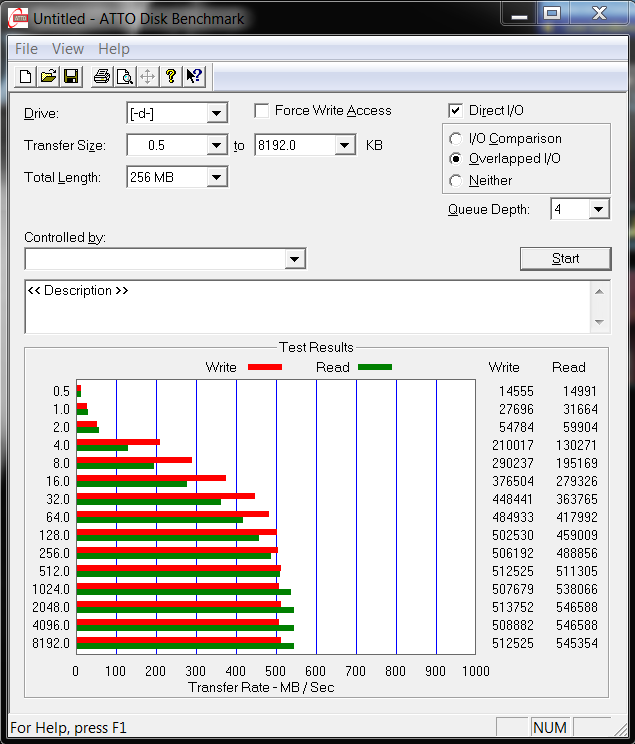The width and height of the screenshot is (635, 744).
Task: Open the File menu
Action: pyautogui.click(x=26, y=49)
